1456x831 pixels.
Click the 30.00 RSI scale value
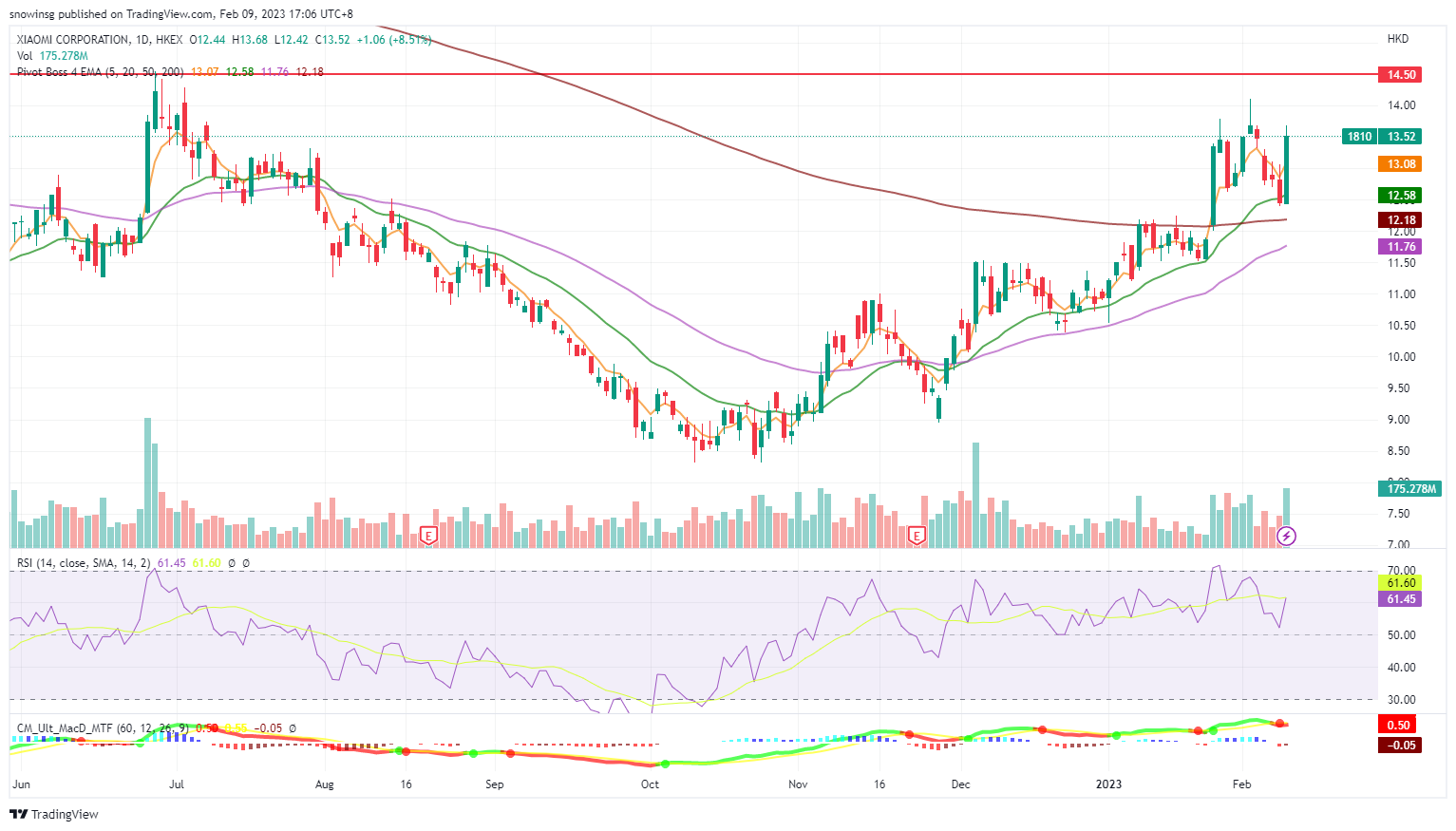(x=1401, y=700)
